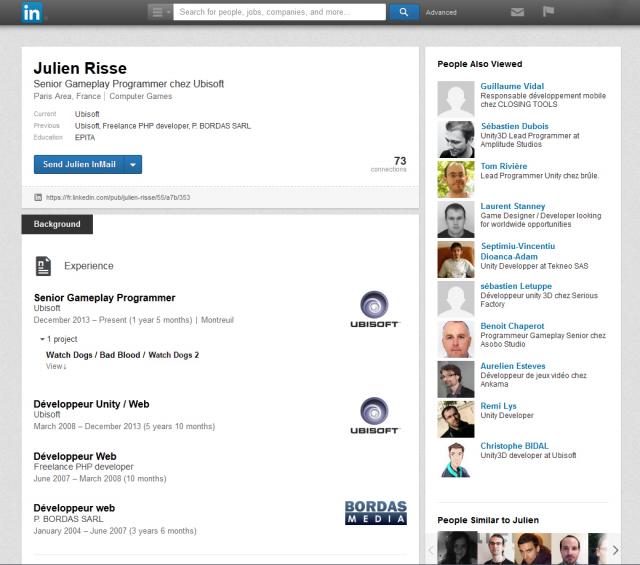640x565 pixels.
Task: Click Septimiu-Vincentiu Dioanca-Adam profile photo
Action: pyautogui.click(x=456, y=259)
